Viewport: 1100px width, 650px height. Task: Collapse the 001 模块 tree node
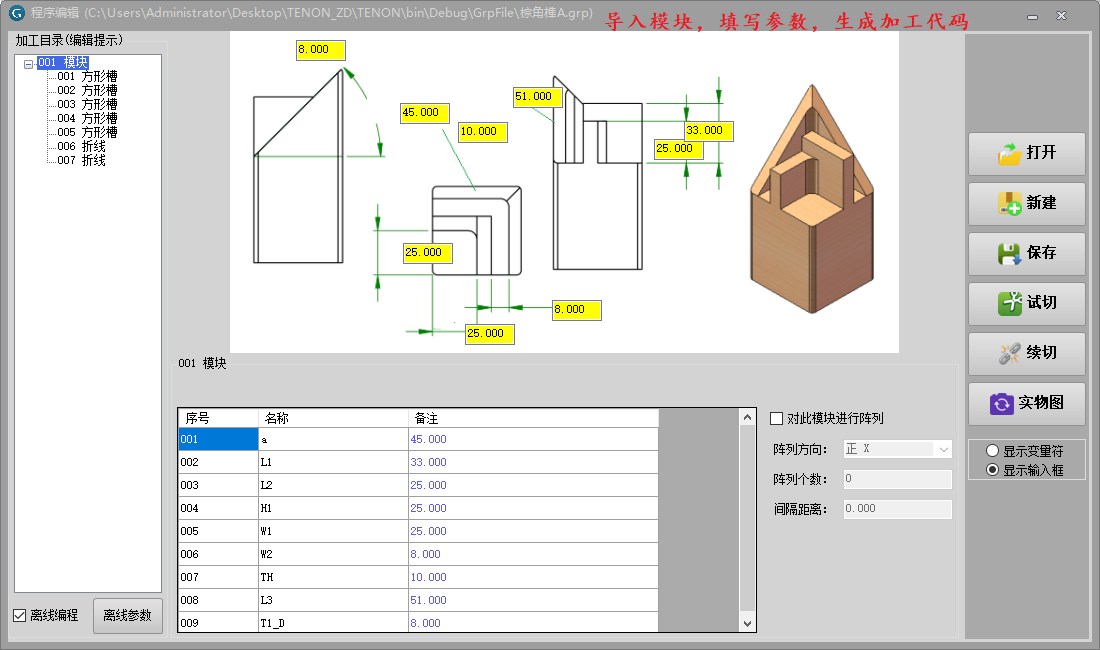pyautogui.click(x=28, y=63)
